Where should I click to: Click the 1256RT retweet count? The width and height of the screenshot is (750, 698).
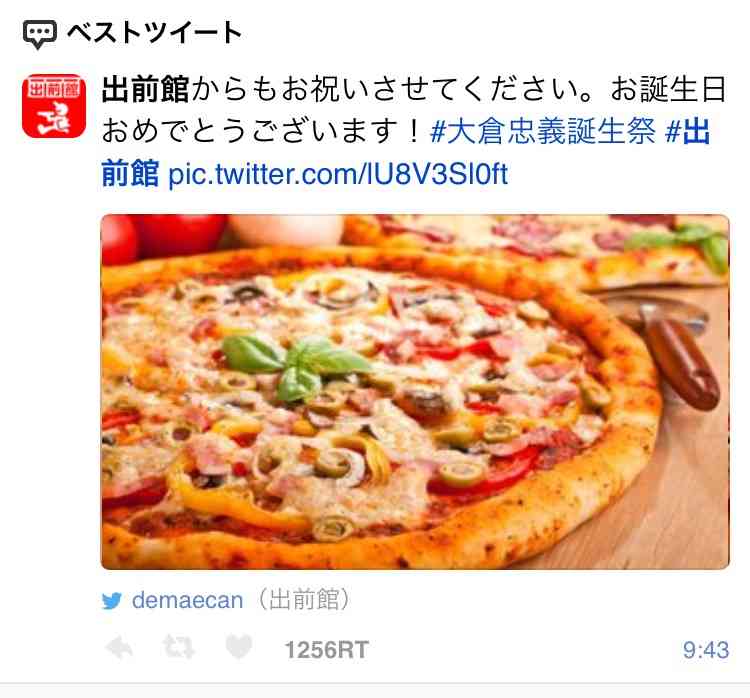point(327,650)
